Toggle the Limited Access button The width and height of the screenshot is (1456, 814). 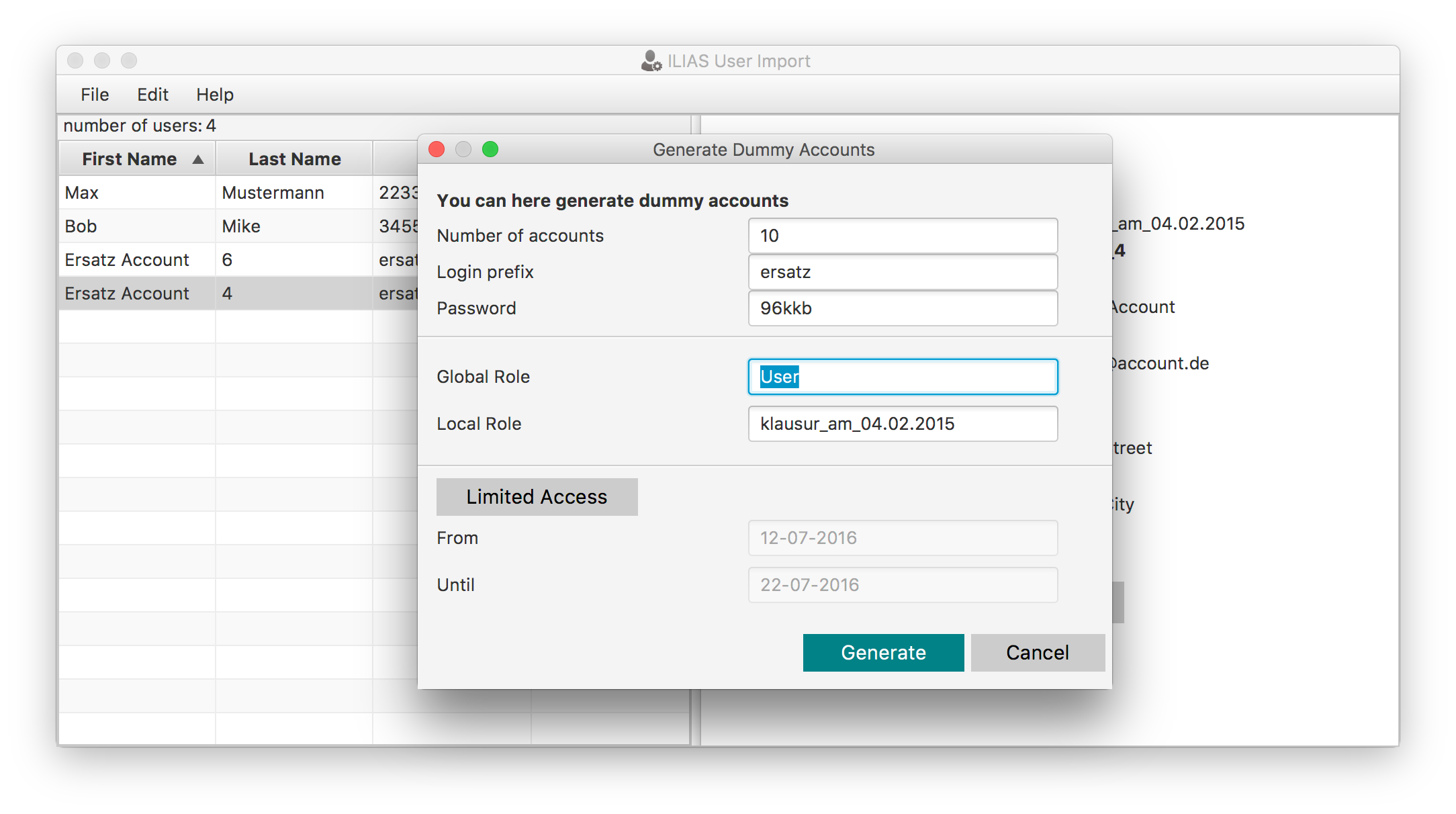537,497
